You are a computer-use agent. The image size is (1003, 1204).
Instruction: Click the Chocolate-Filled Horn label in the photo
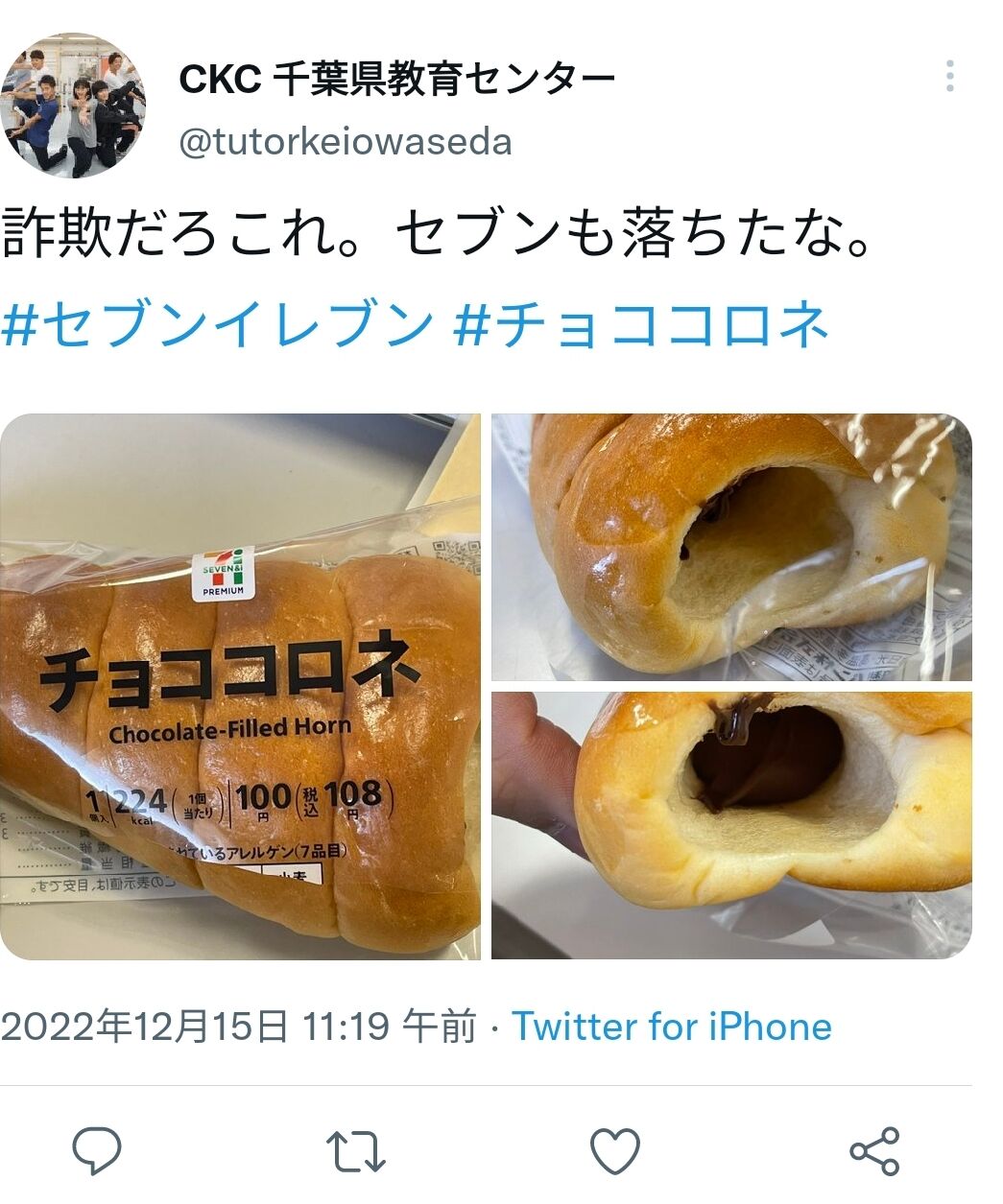pyautogui.click(x=230, y=729)
